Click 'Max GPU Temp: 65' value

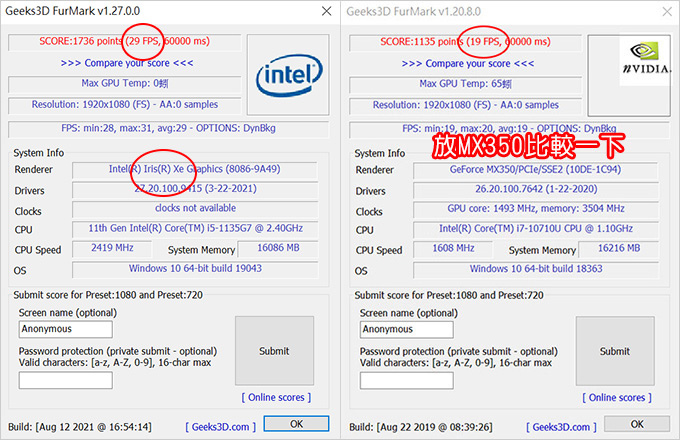coord(465,84)
